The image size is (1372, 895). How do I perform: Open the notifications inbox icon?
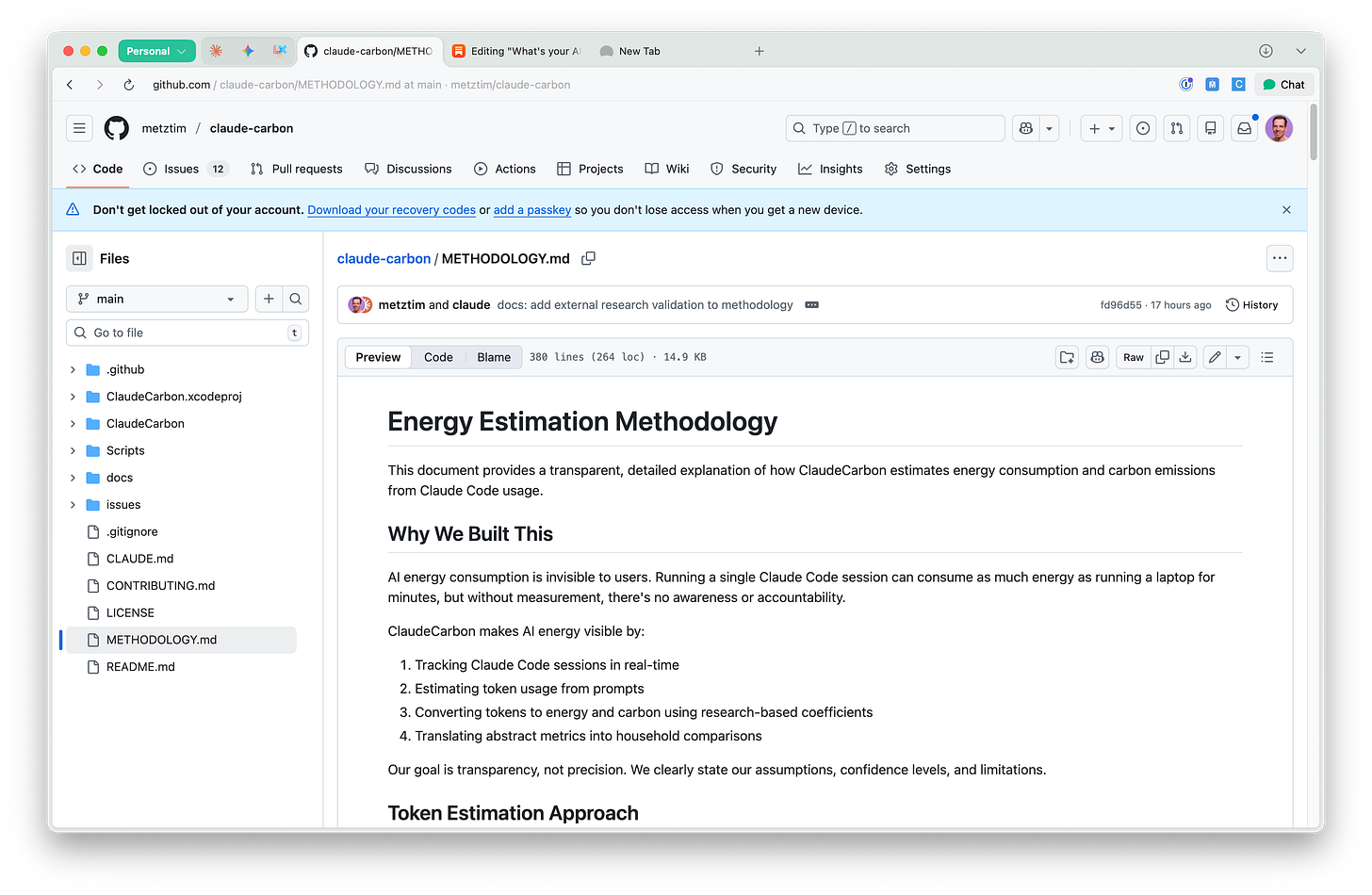point(1245,128)
